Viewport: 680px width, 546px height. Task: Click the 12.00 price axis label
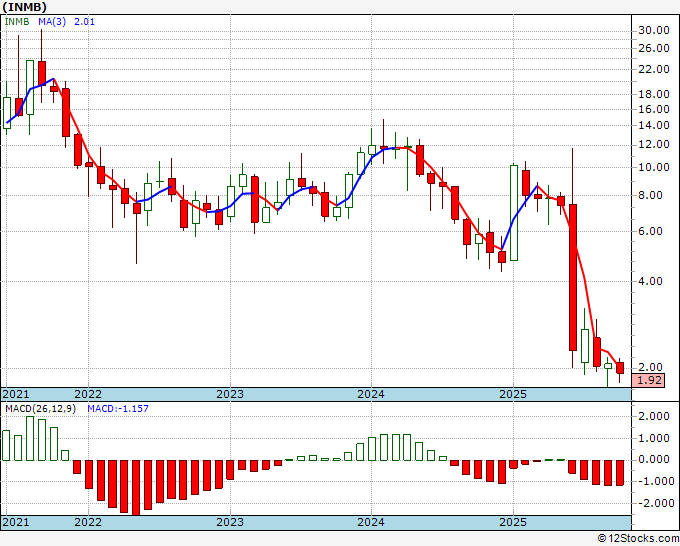point(654,144)
